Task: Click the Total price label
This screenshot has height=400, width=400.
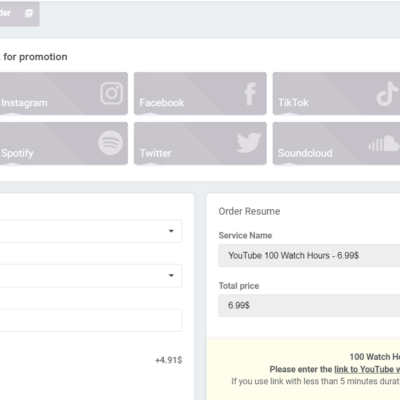Action: pyautogui.click(x=239, y=286)
